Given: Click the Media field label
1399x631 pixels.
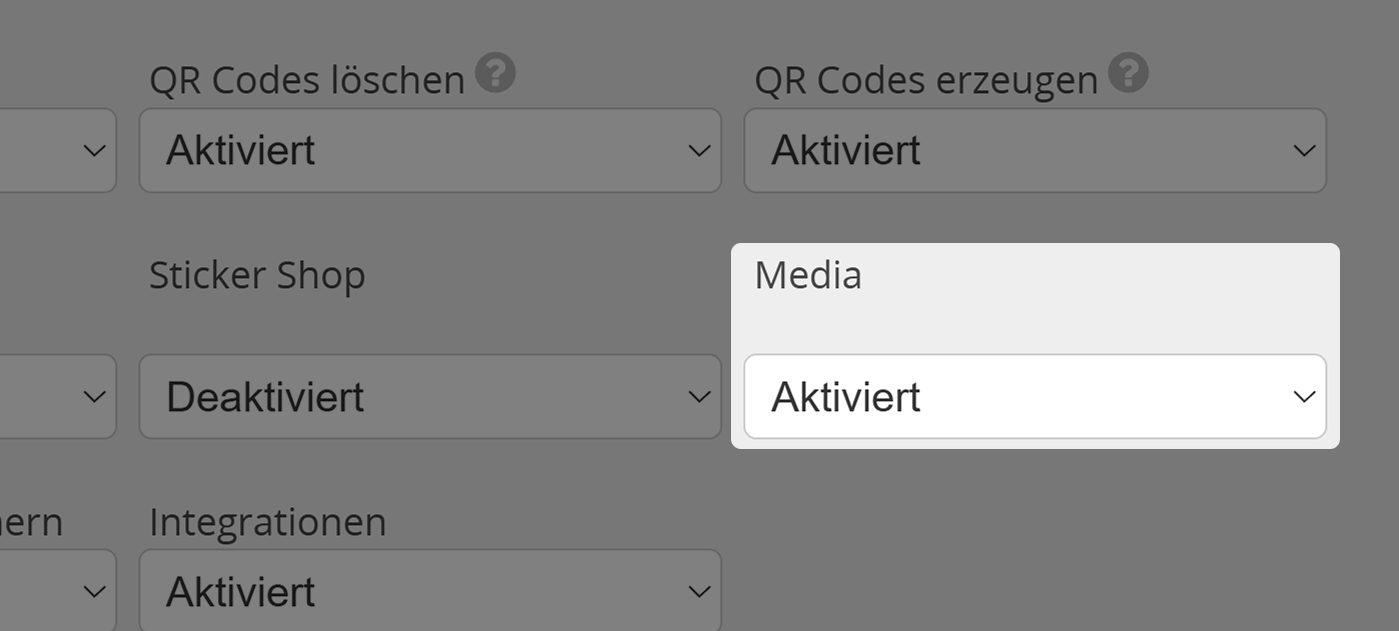Looking at the screenshot, I should [808, 275].
